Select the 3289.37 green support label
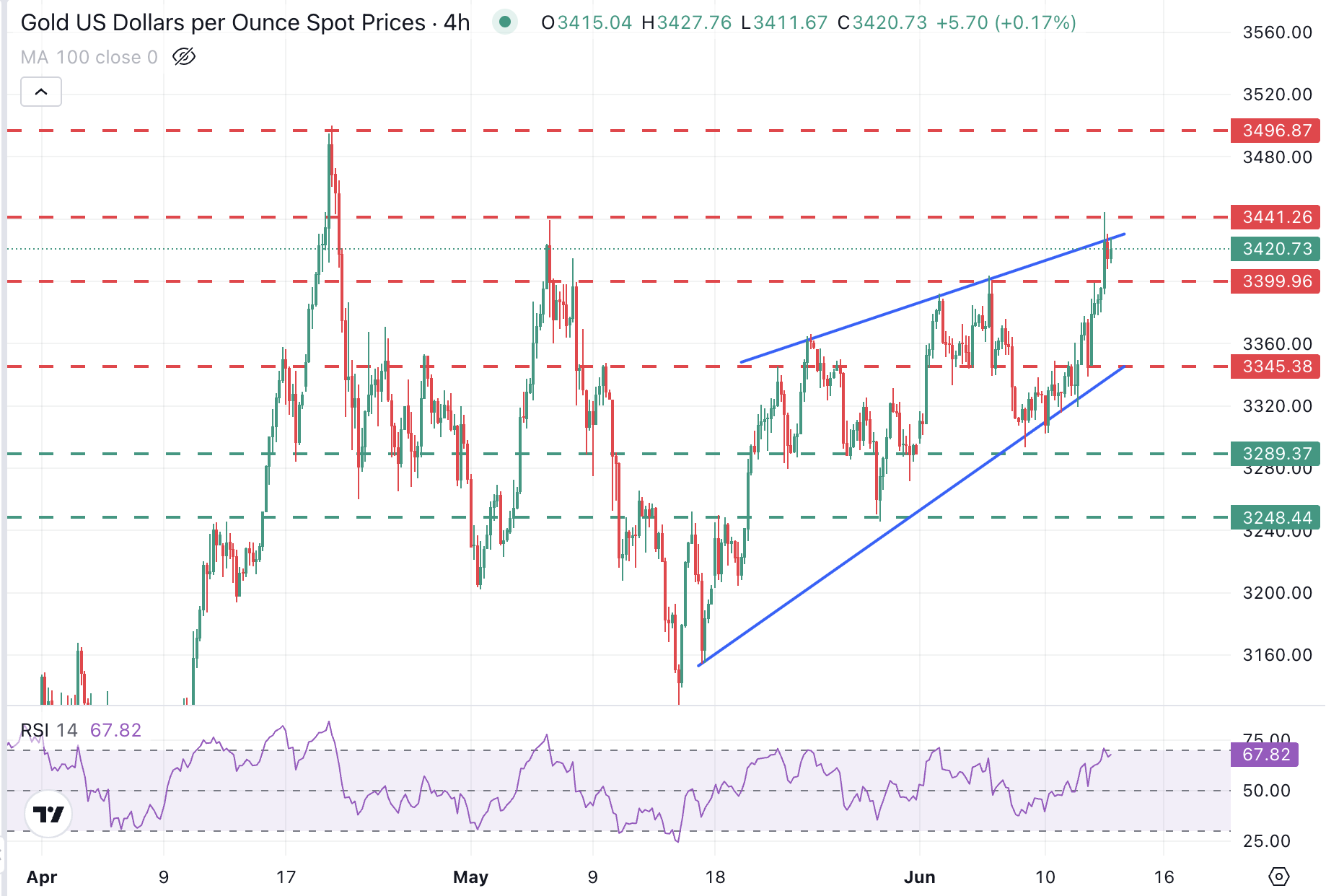 coord(1275,454)
